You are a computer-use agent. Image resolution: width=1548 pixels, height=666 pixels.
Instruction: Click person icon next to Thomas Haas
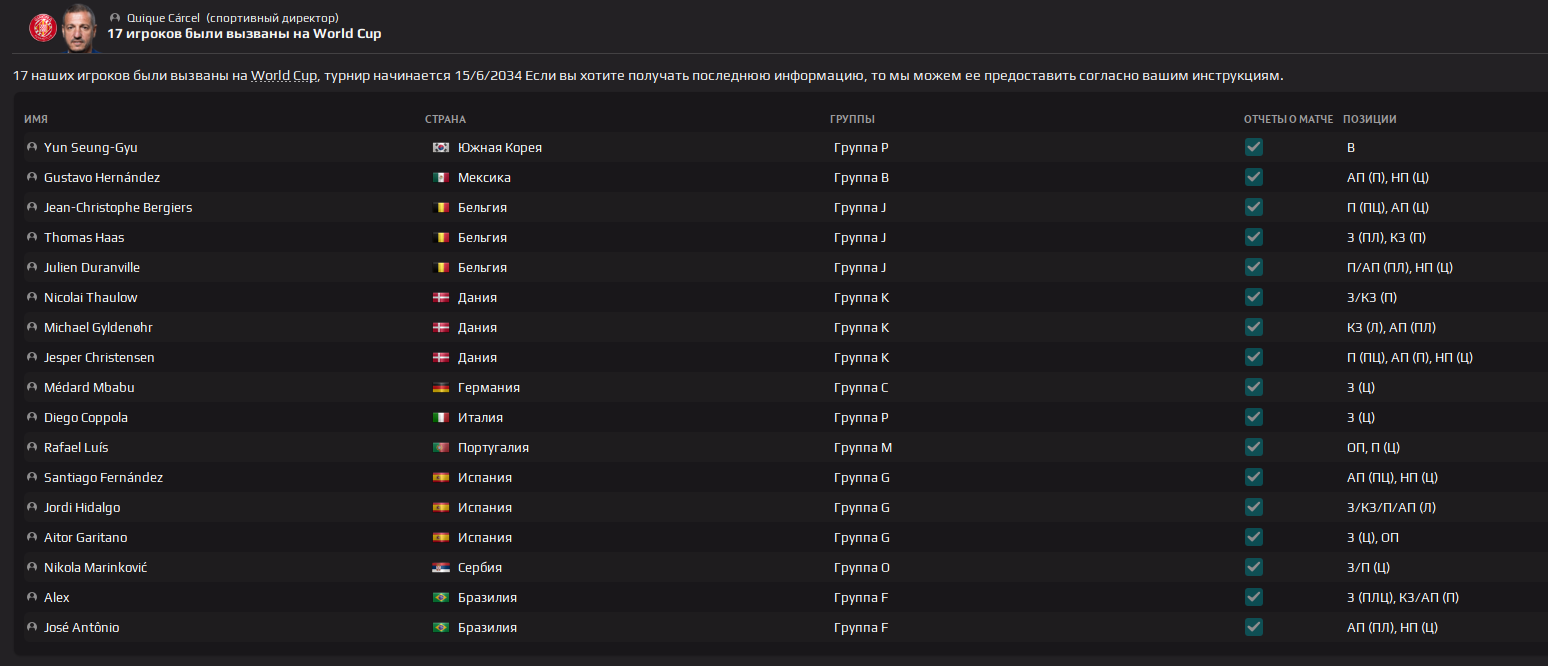coord(32,238)
